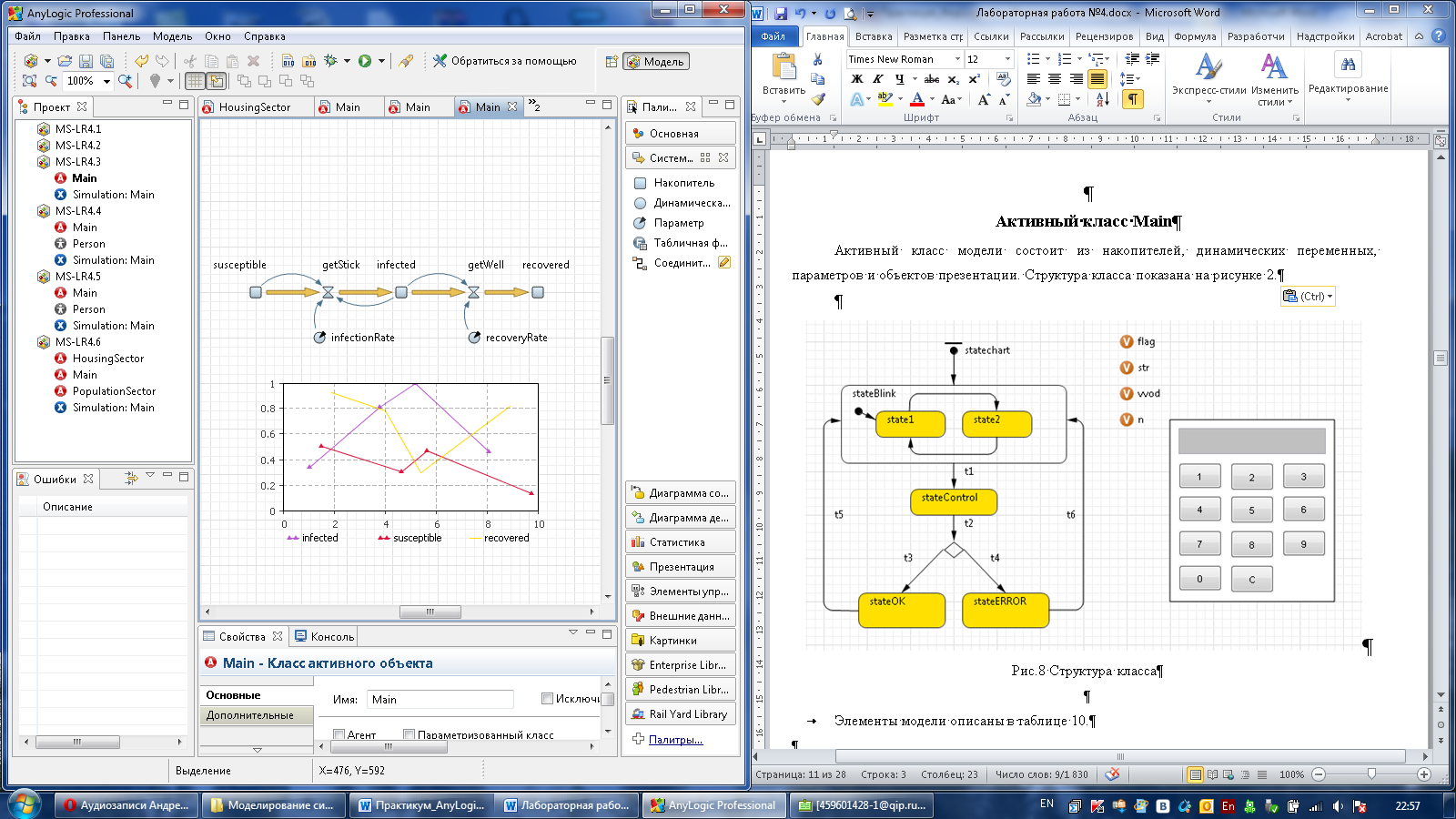Build model icon in AnyLogic toolbar
Image resolution: width=1456 pixels, height=819 pixels.
[288, 61]
